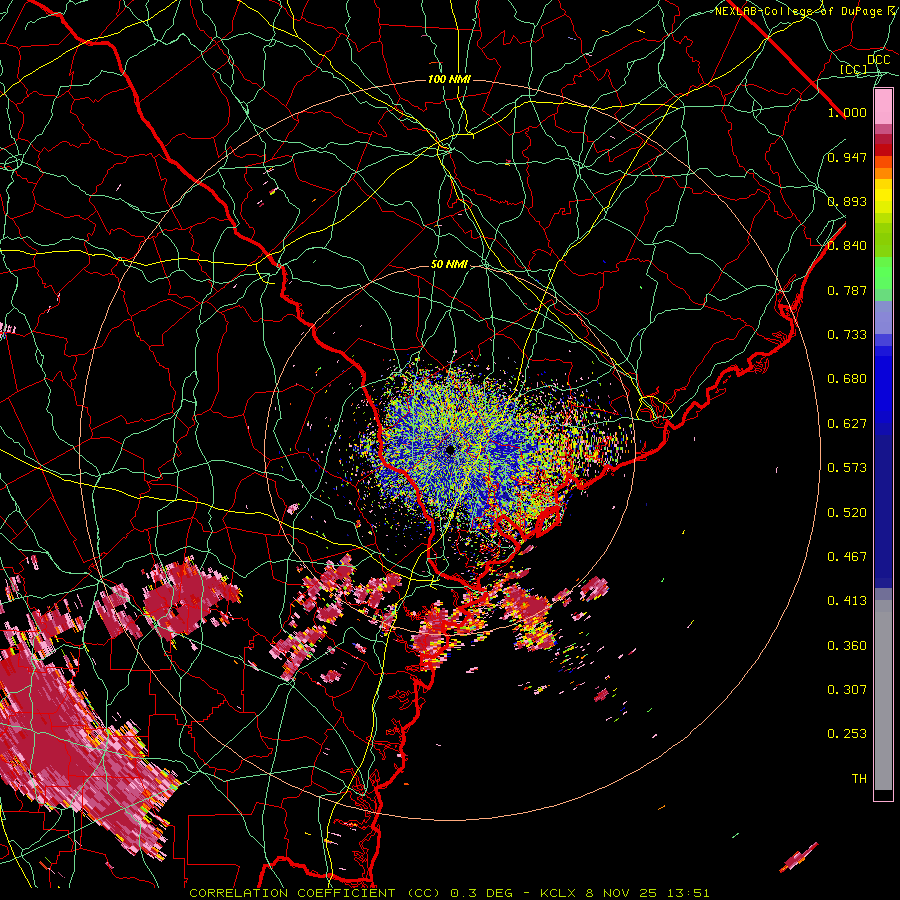Click the Correlation Coefficient KCLX caption

(449, 893)
